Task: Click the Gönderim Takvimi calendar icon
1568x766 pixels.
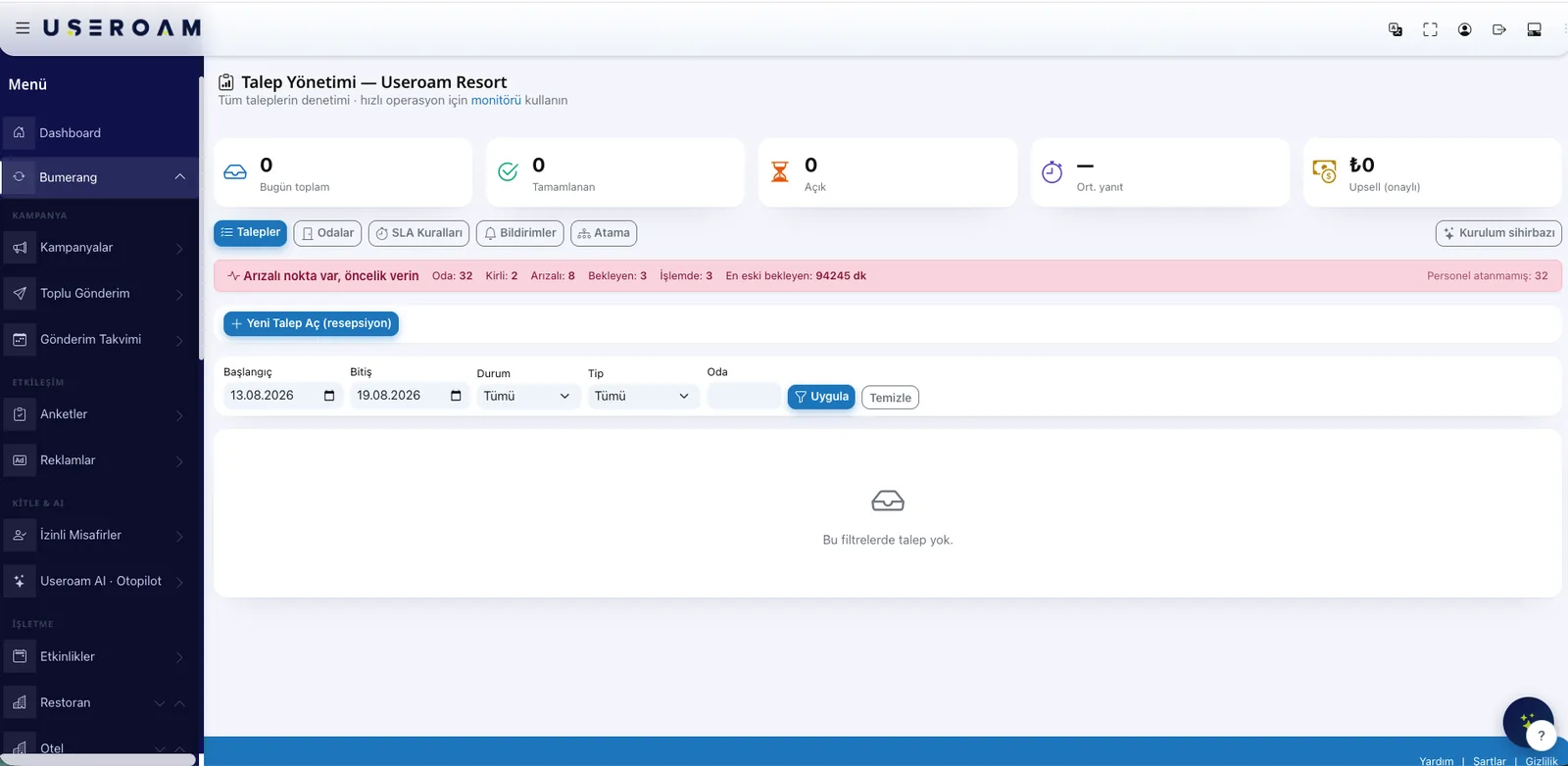Action: click(20, 339)
